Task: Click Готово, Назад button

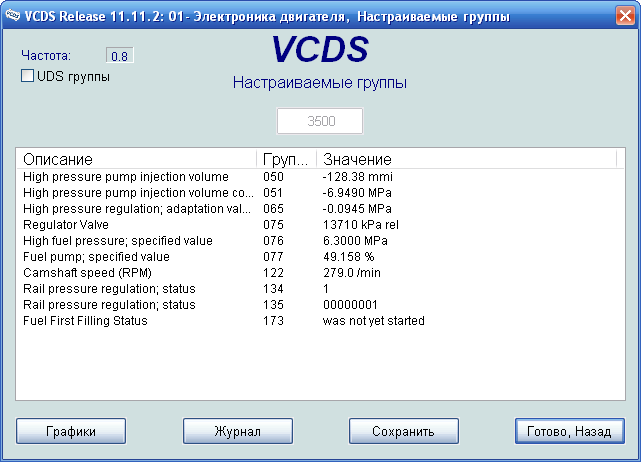Action: click(x=570, y=431)
